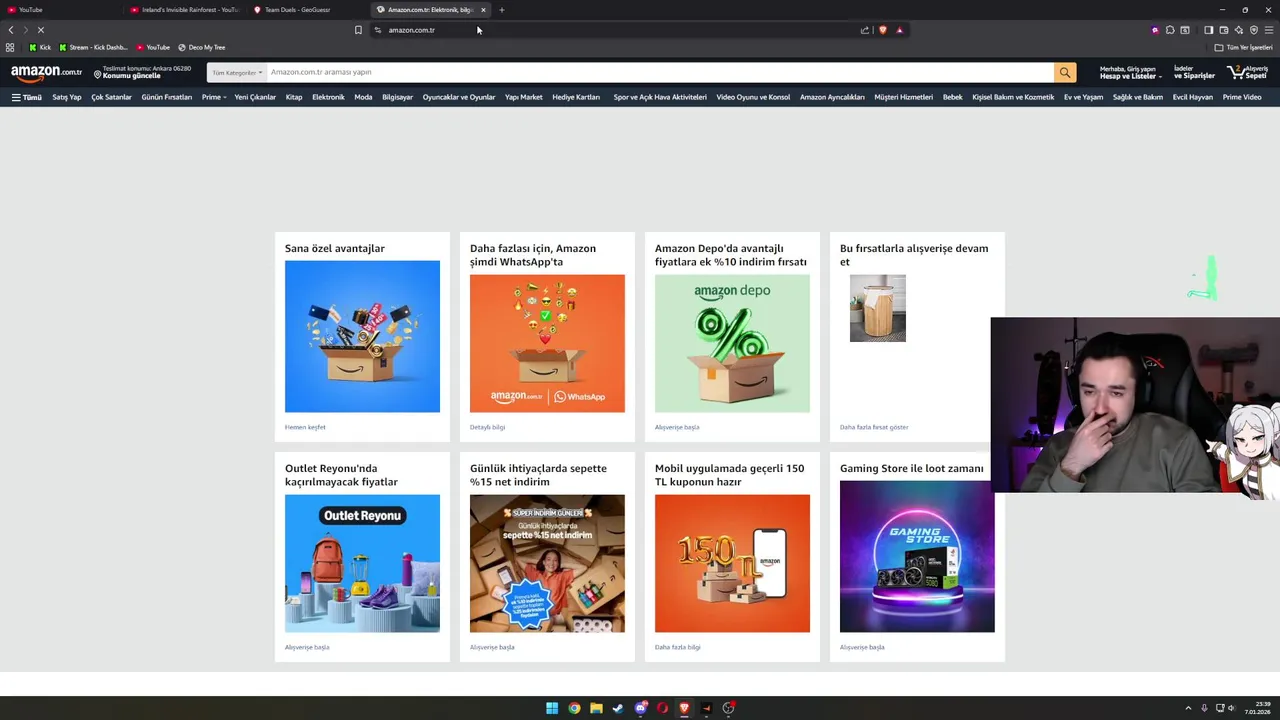The width and height of the screenshot is (1280, 720).
Task: Open Opera from the taskbar
Action: 662,708
